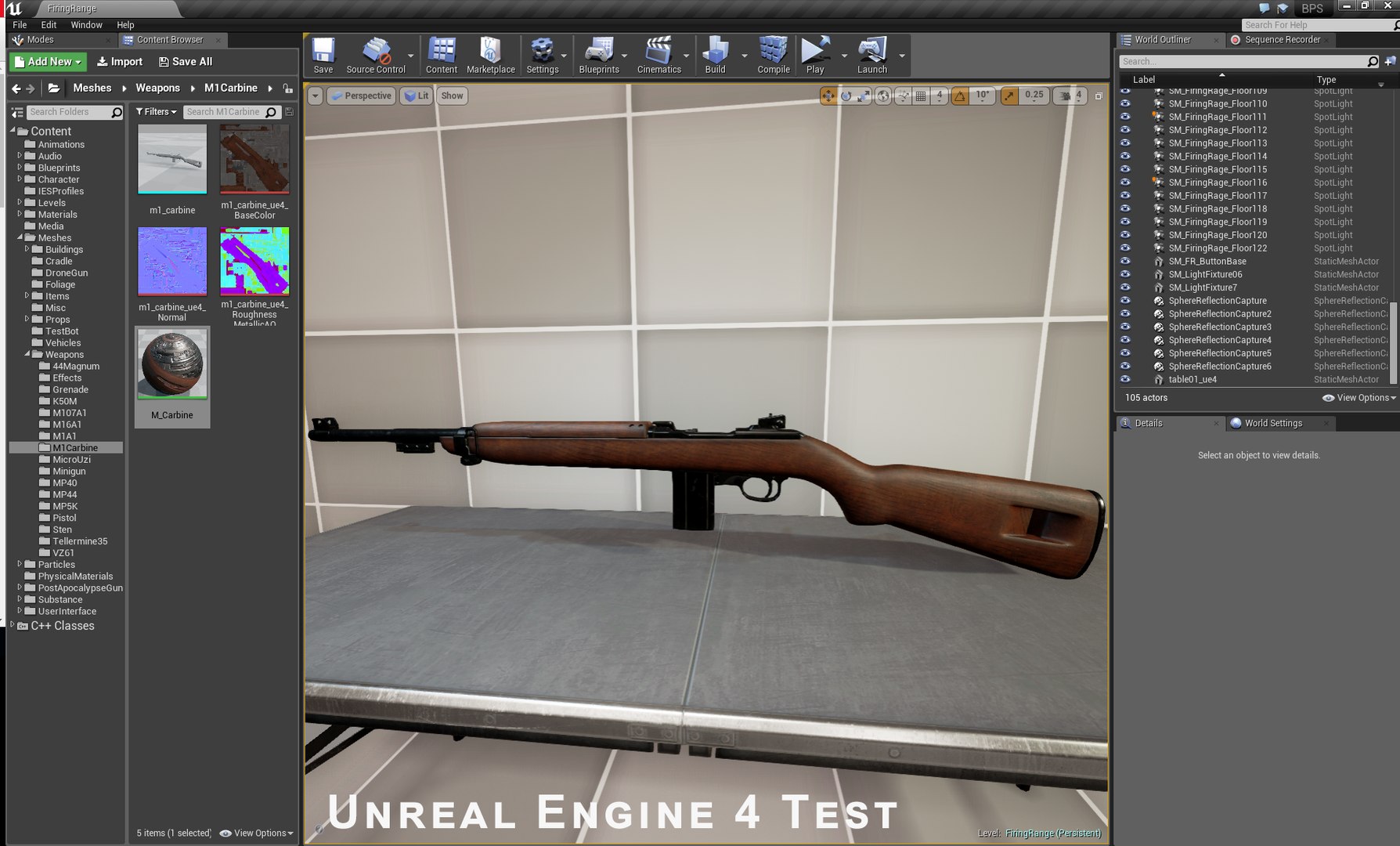Click the Save toolbar icon
Screen dimensions: 1400x846
pyautogui.click(x=323, y=56)
